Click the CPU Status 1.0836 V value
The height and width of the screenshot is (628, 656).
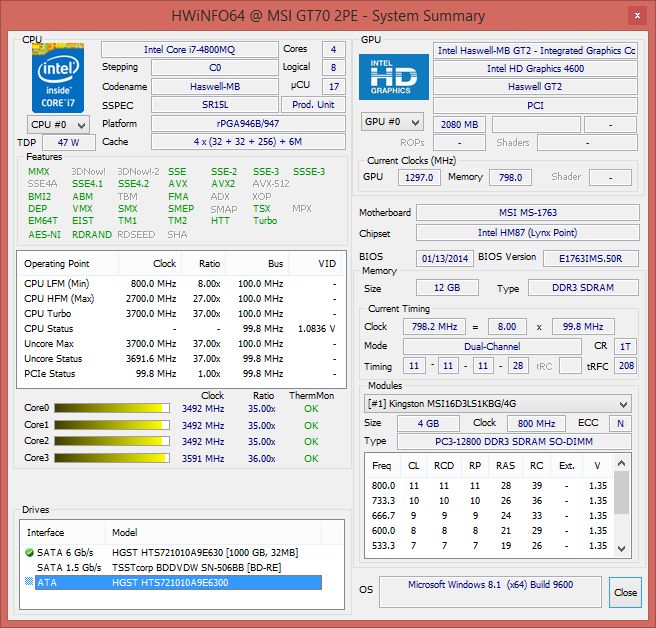(x=316, y=329)
